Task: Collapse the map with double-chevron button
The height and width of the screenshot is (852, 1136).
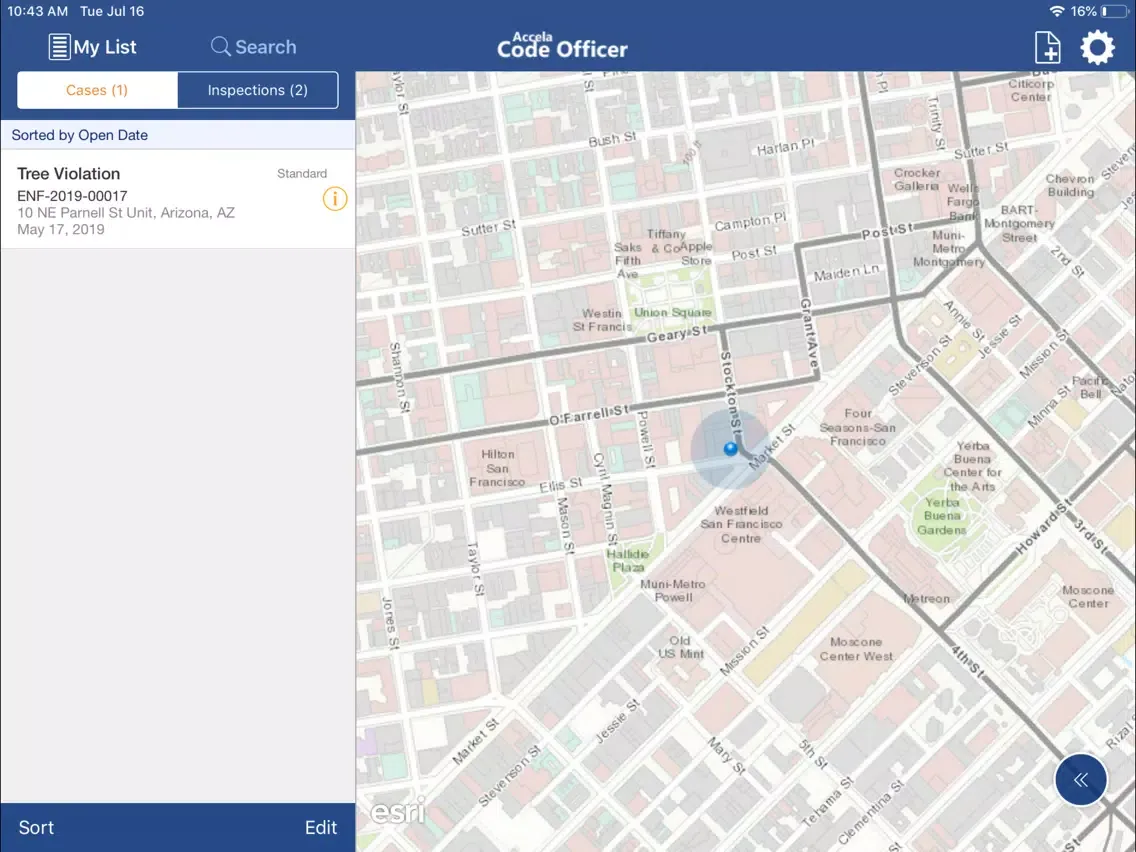Action: [x=1081, y=780]
